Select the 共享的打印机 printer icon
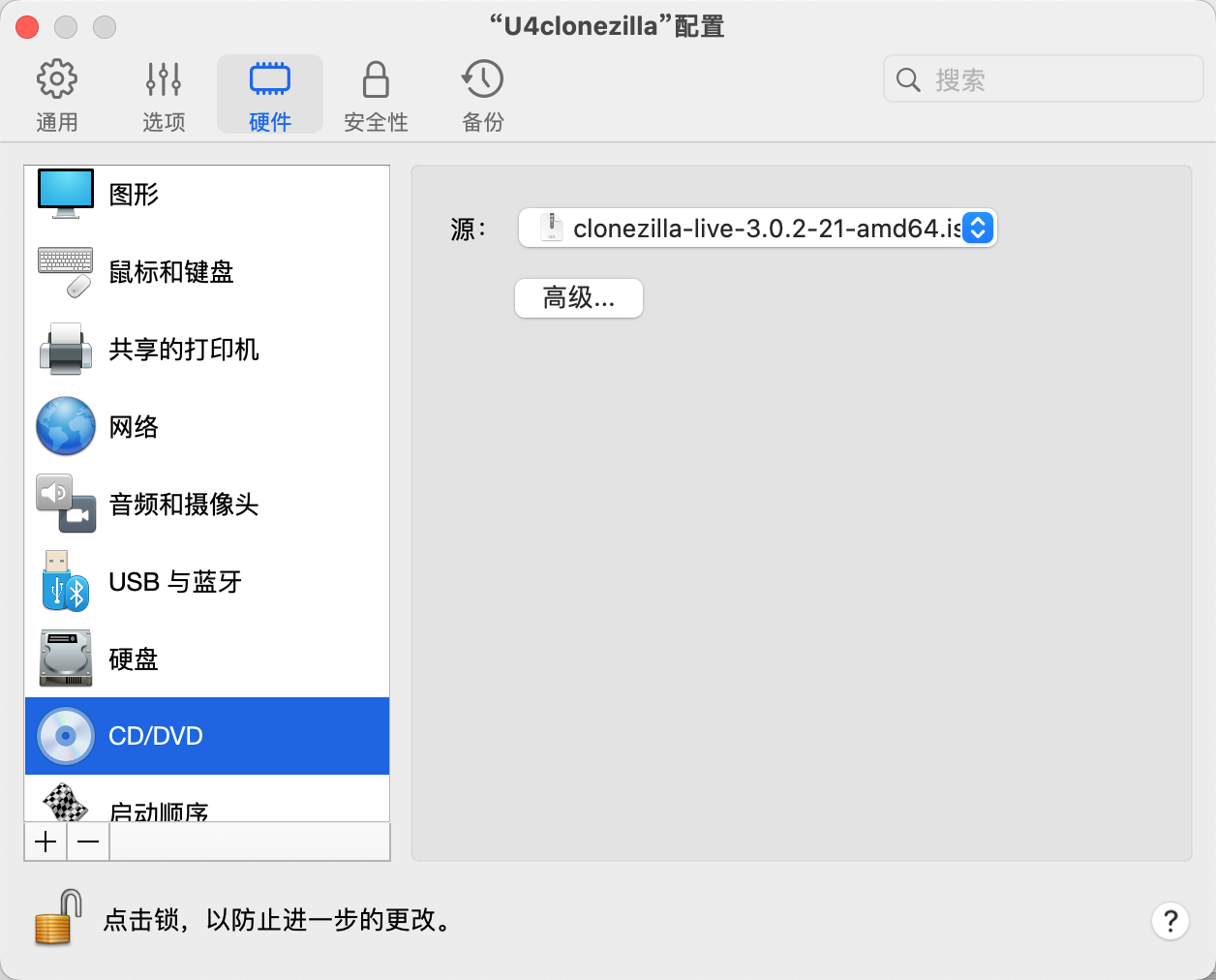1216x980 pixels. [x=66, y=349]
